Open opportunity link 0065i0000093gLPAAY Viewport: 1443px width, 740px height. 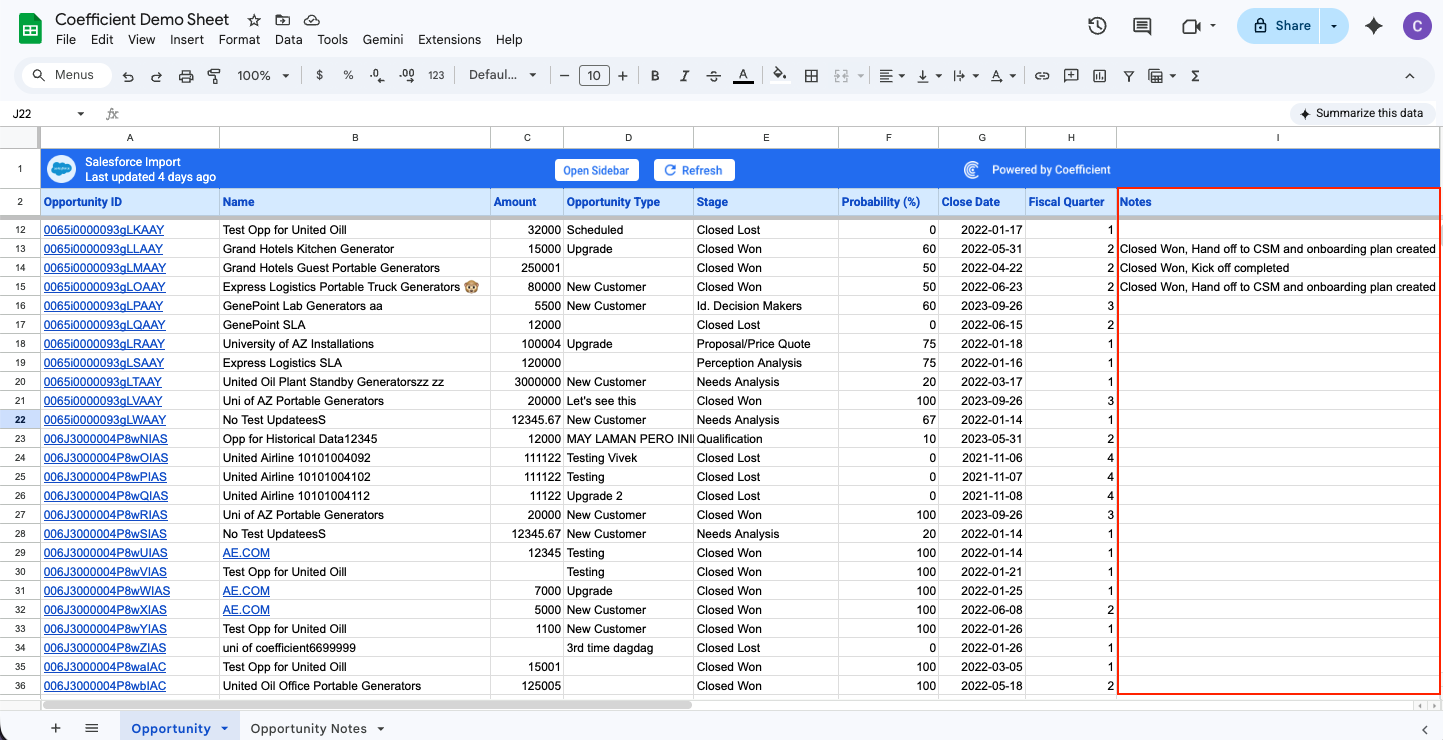click(x=103, y=305)
